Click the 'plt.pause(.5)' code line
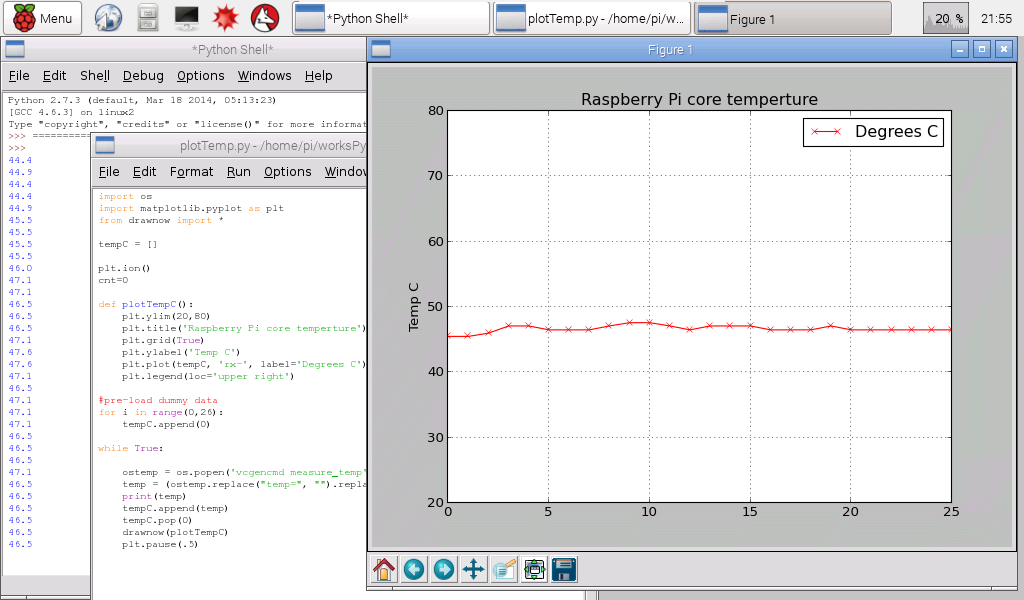This screenshot has height=600, width=1024. point(160,544)
